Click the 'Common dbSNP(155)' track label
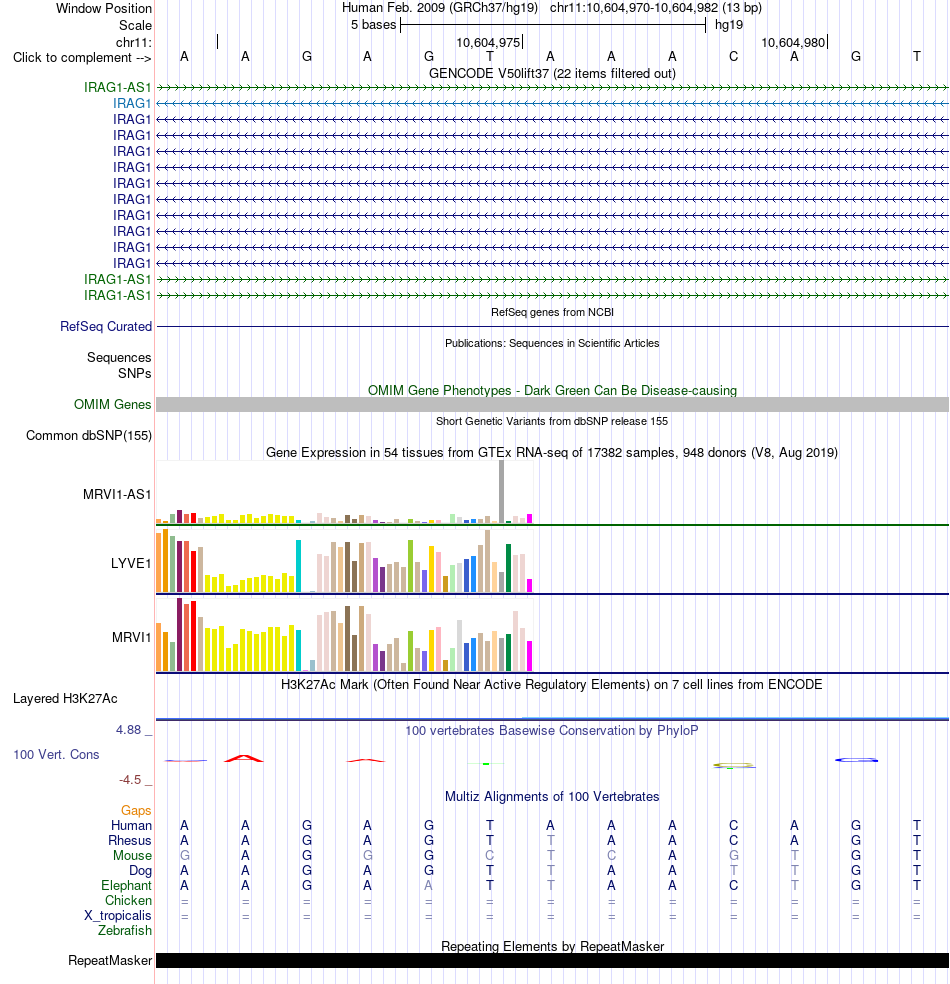The height and width of the screenshot is (984, 950). [x=88, y=436]
